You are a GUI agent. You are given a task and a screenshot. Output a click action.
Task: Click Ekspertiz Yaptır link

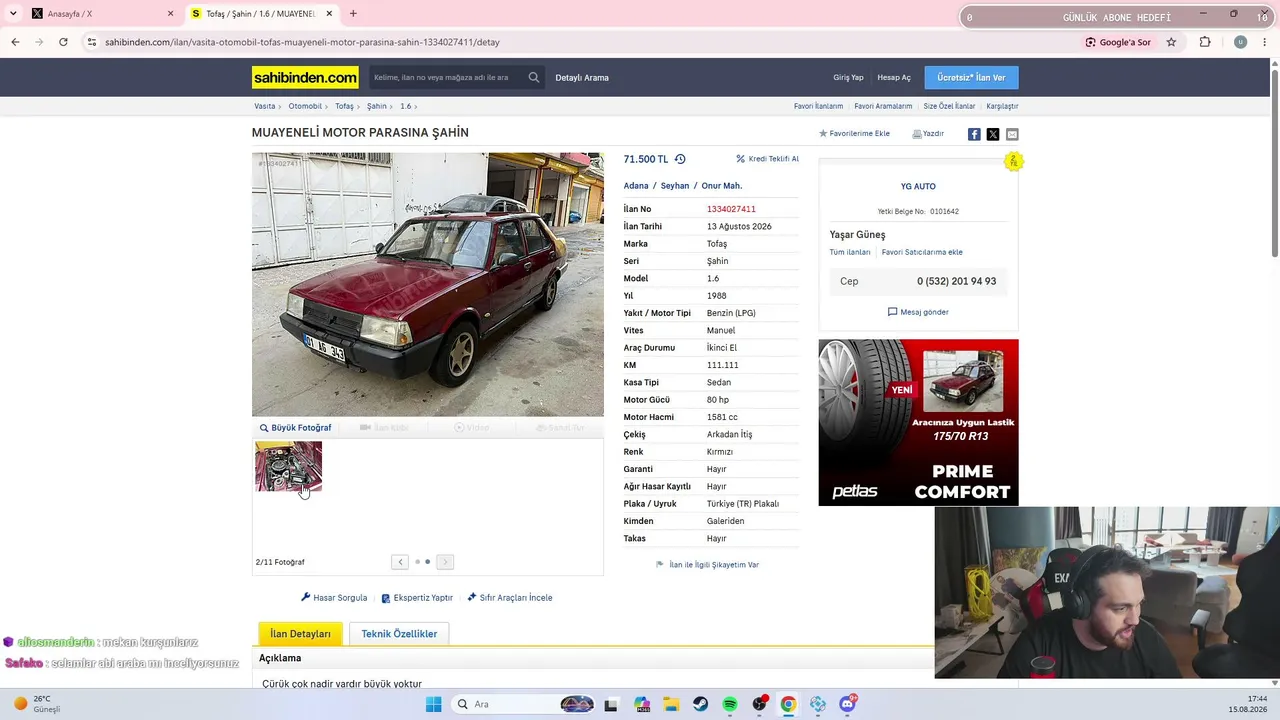(417, 598)
